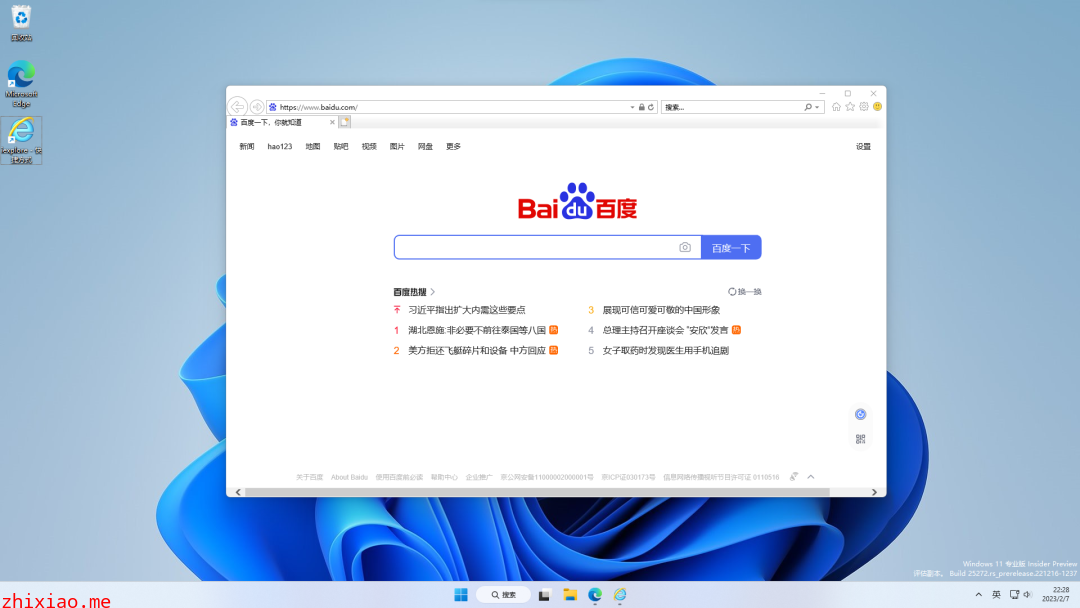The width and height of the screenshot is (1080, 608).
Task: Open File Explorer from the taskbar
Action: tap(570, 595)
